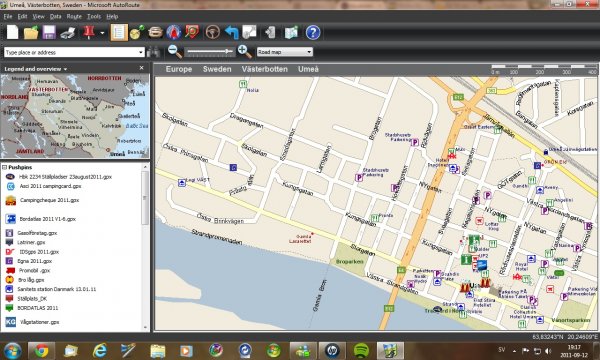This screenshot has height=360, width=600.
Task: Select Egna 2011.gpx pushpin set
Action: tap(34, 261)
